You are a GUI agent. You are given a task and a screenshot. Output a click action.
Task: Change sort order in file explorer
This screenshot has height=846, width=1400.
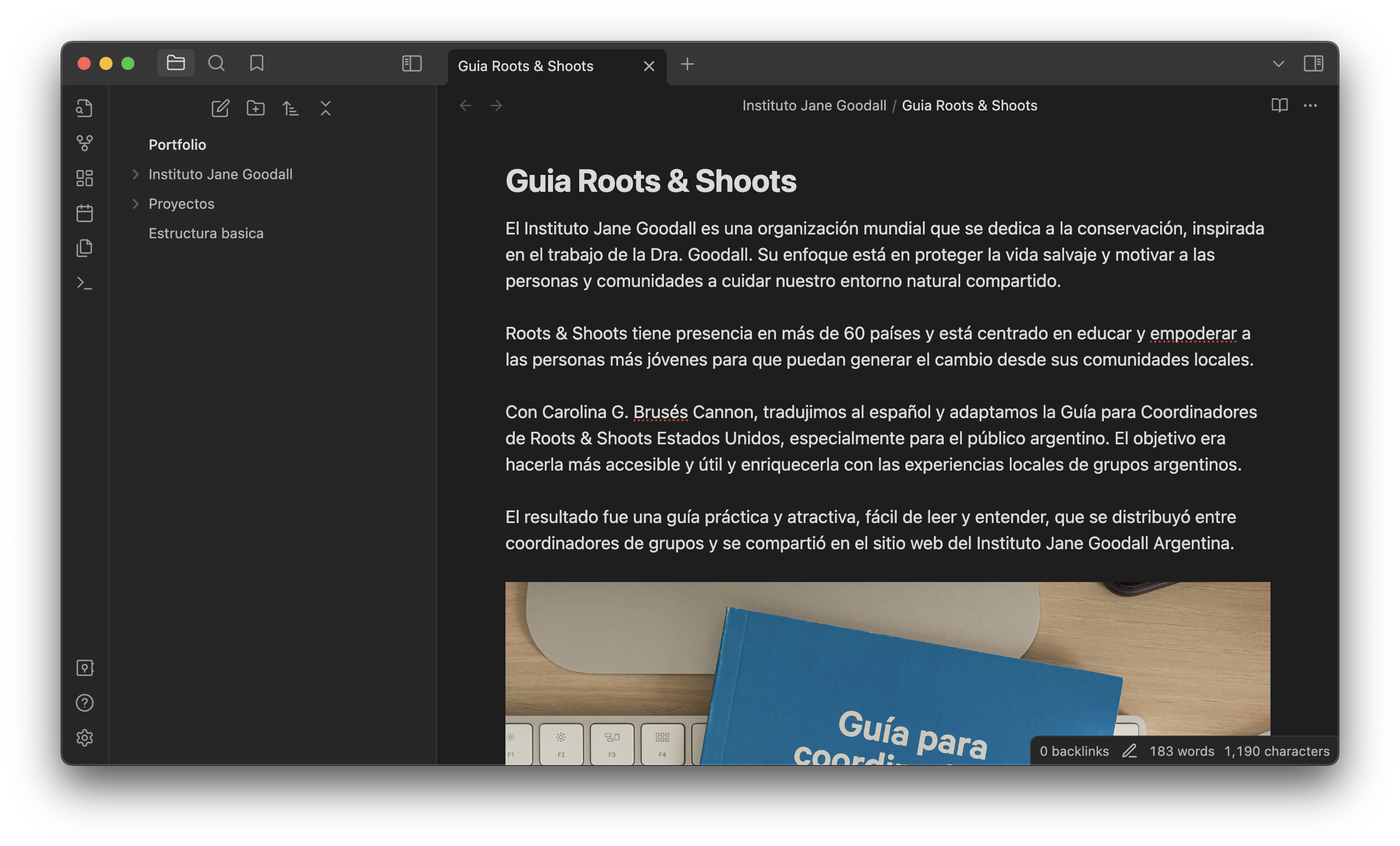(290, 108)
